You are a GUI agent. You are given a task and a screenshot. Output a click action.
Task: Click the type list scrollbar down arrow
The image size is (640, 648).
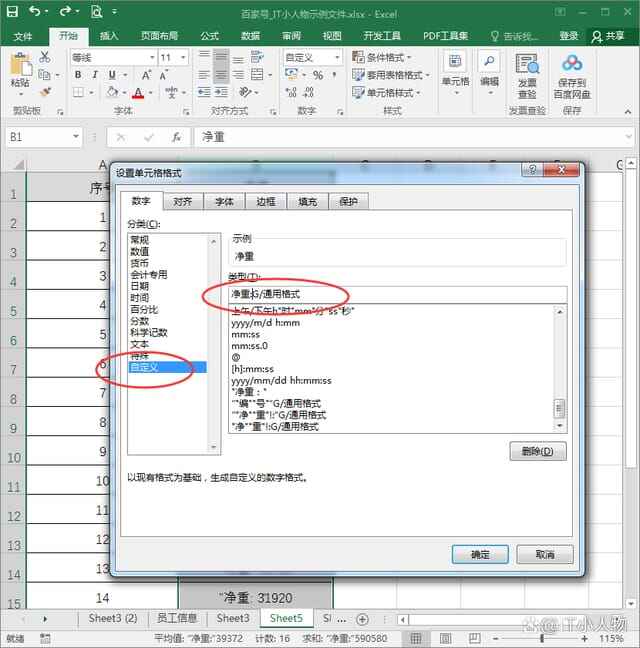[560, 426]
